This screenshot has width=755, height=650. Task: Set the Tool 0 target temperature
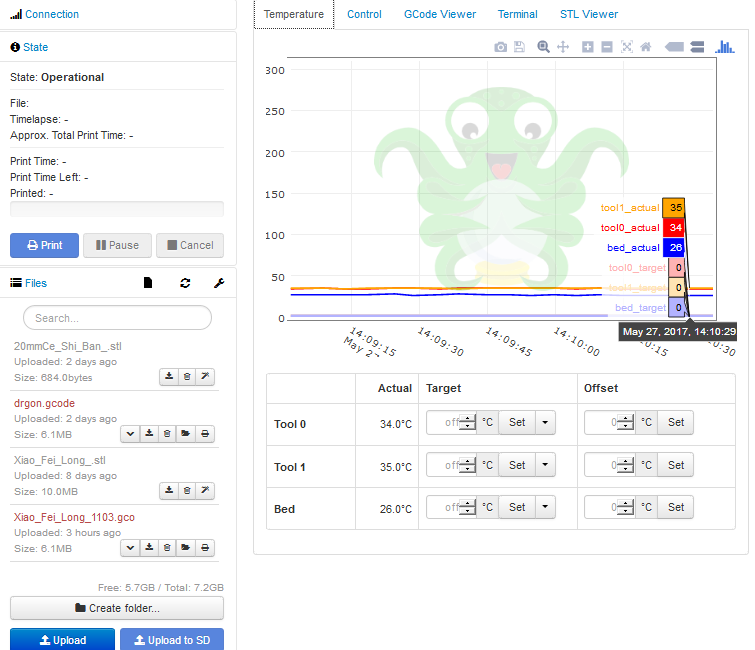[x=517, y=422]
